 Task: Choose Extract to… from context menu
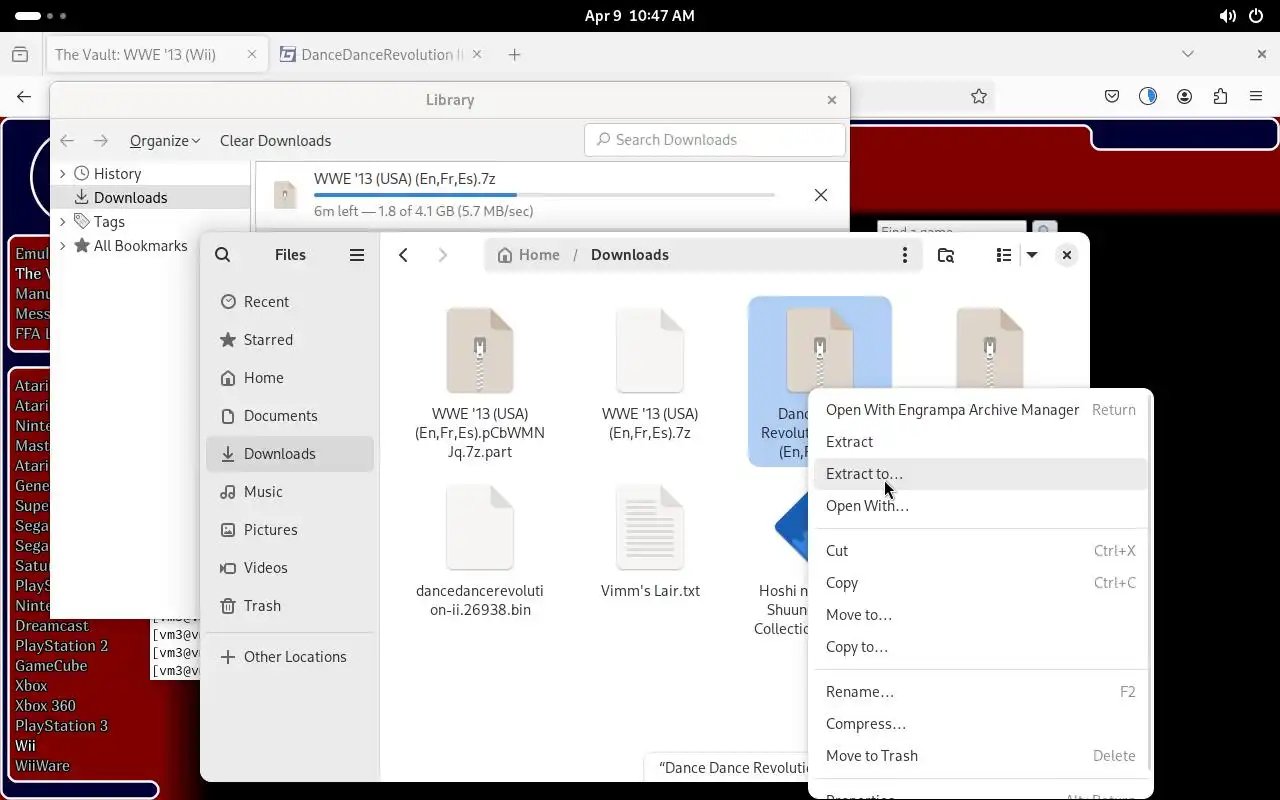(980, 474)
